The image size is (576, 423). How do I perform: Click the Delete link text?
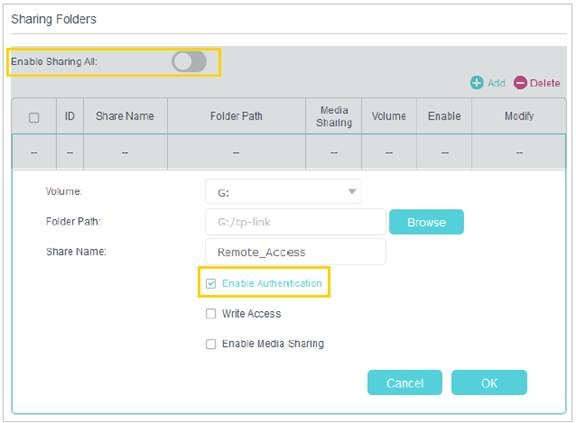tap(545, 83)
